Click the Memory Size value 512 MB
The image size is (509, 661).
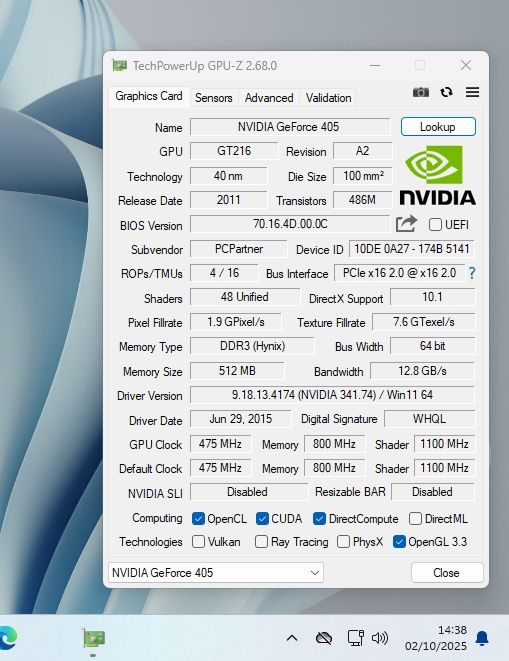(x=237, y=371)
